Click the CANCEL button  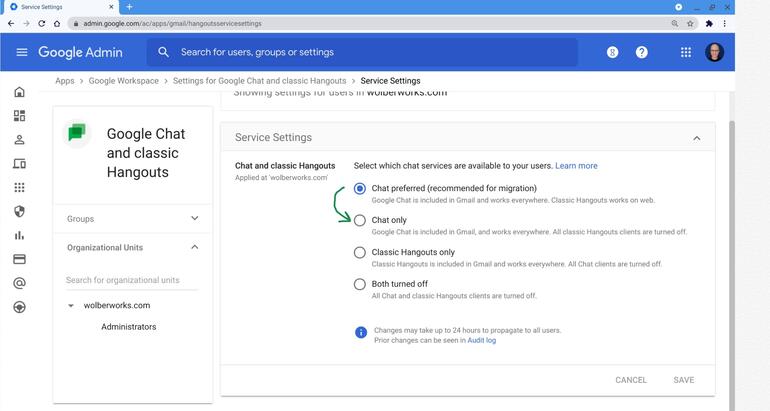pos(631,380)
